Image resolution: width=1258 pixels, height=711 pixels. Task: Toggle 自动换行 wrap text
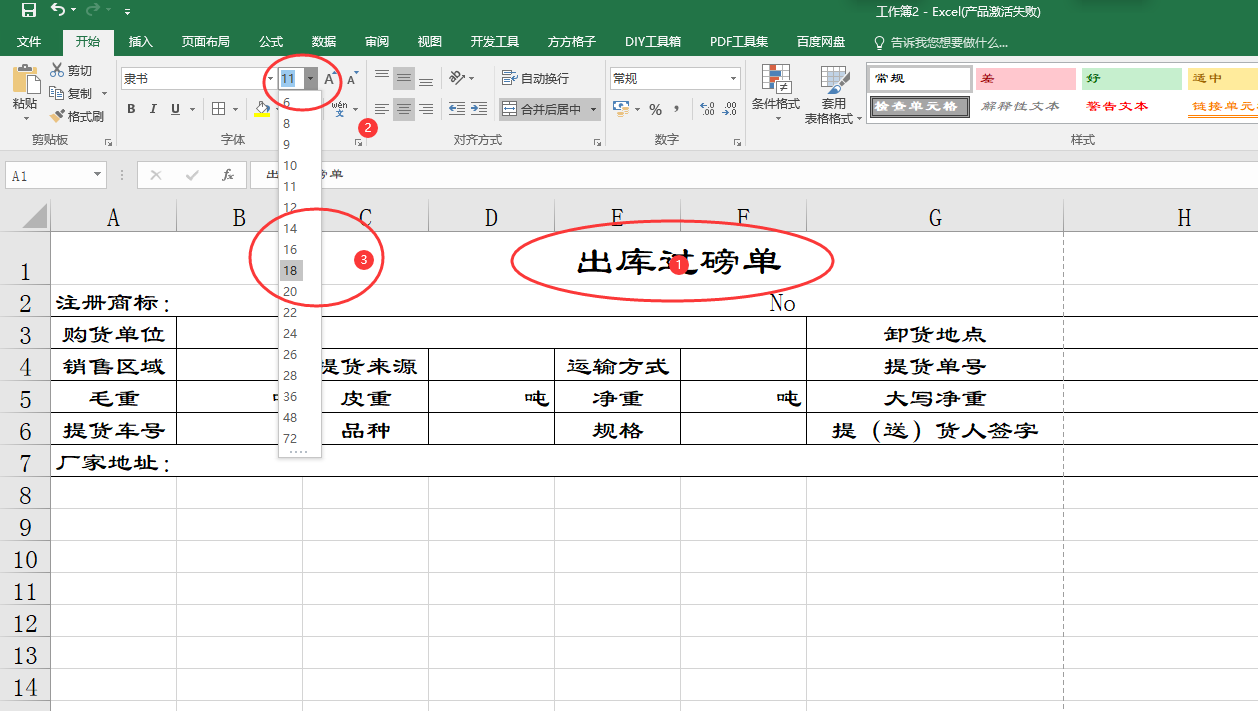(x=535, y=78)
